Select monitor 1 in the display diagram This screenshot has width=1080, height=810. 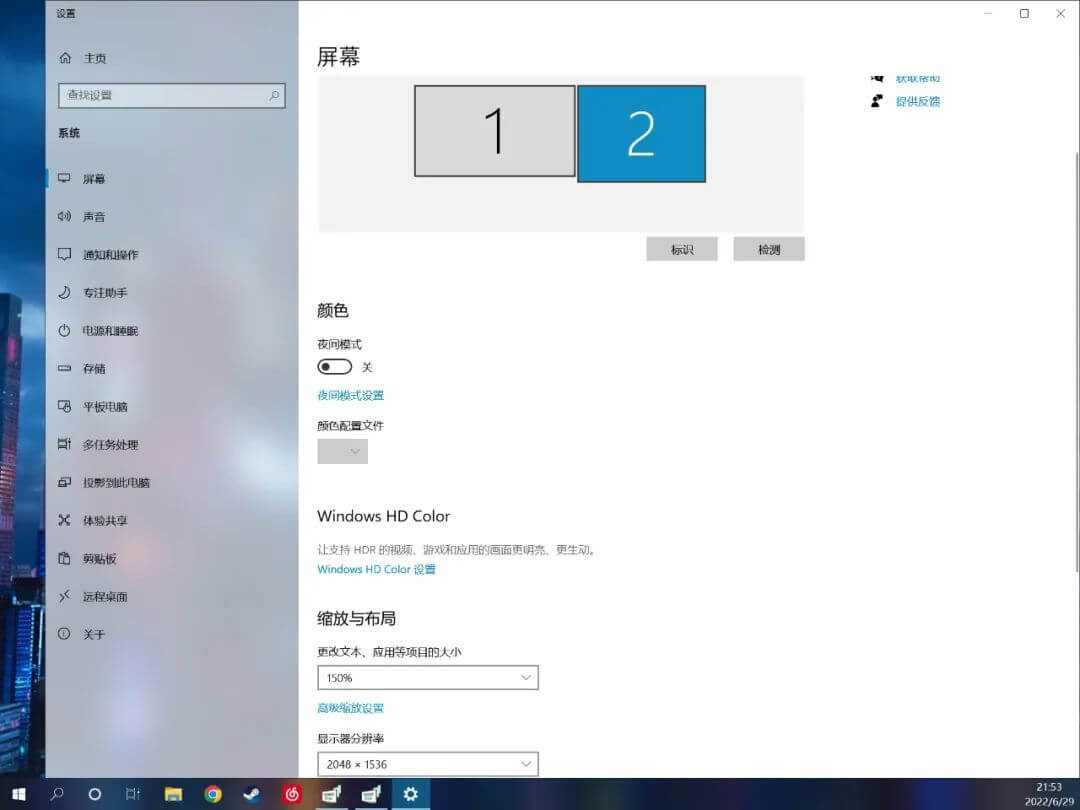(x=494, y=131)
